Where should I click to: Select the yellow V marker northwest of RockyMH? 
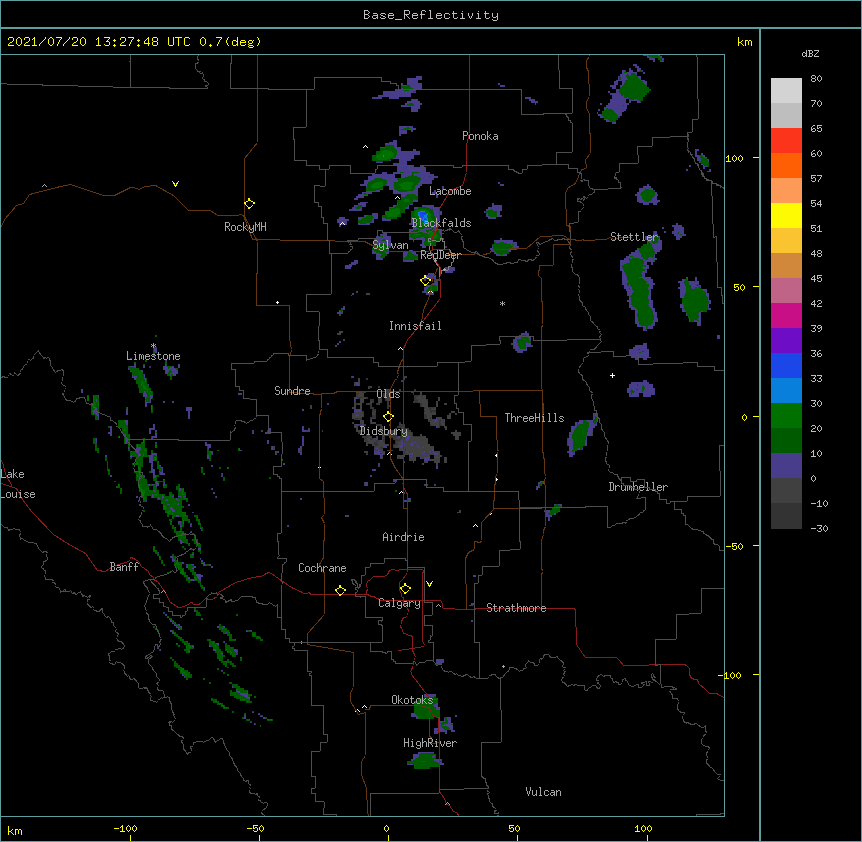(x=175, y=184)
